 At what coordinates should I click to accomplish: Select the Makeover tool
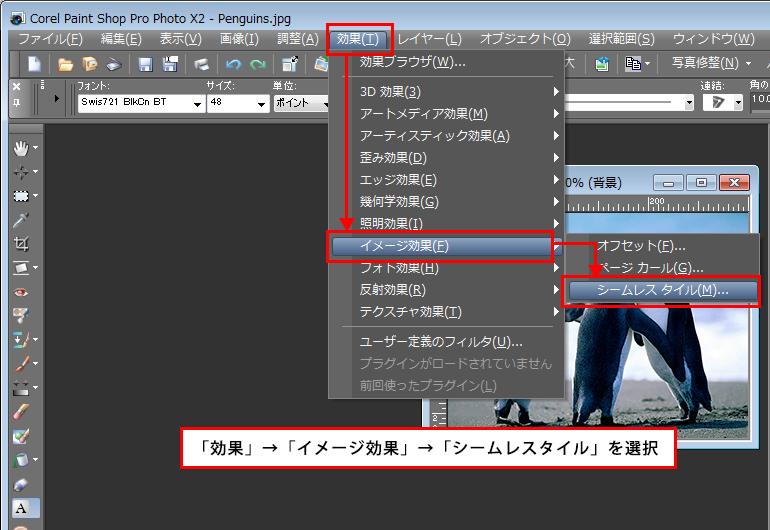coord(21,315)
